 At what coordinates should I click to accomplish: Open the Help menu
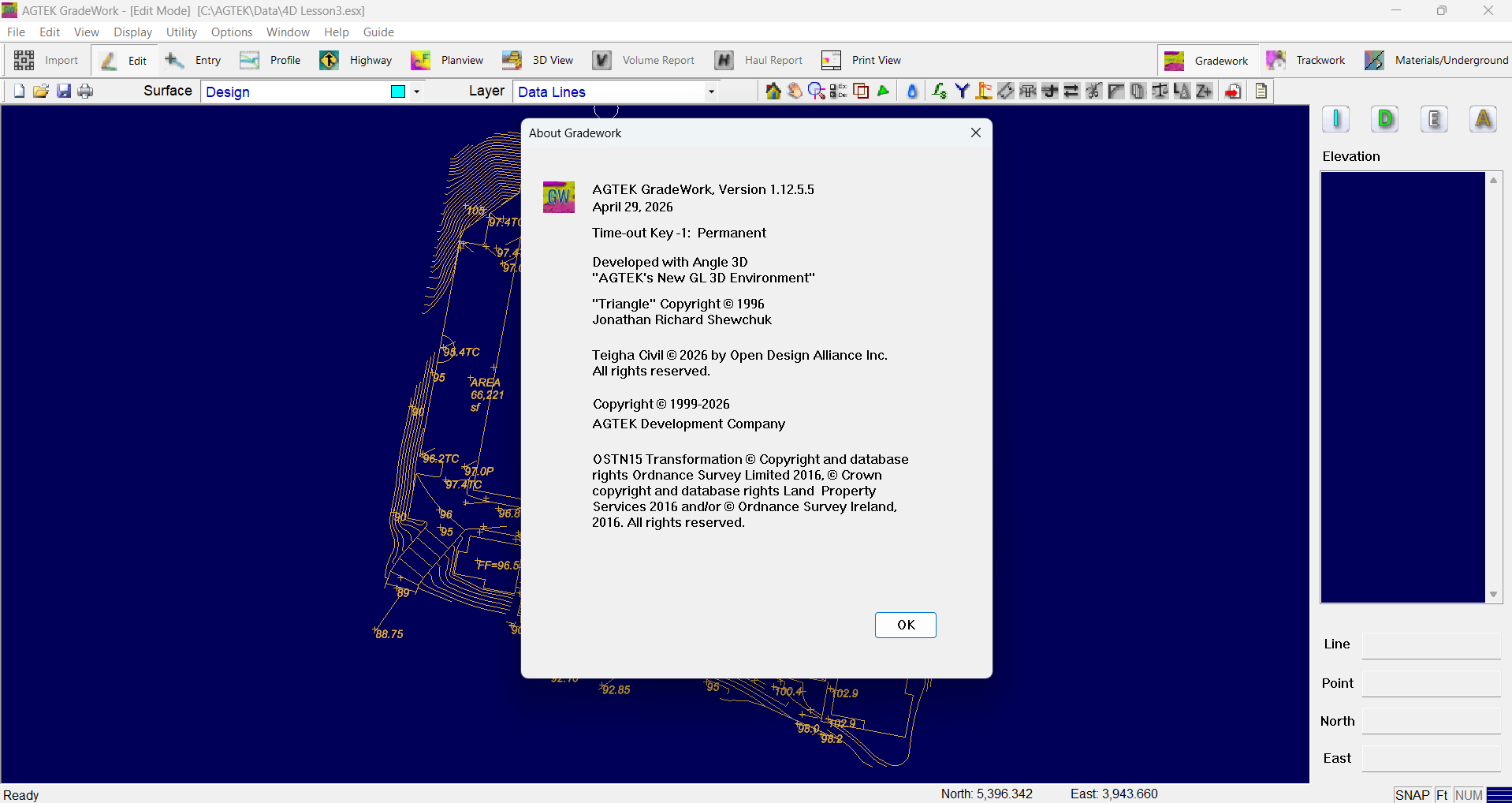(x=337, y=32)
